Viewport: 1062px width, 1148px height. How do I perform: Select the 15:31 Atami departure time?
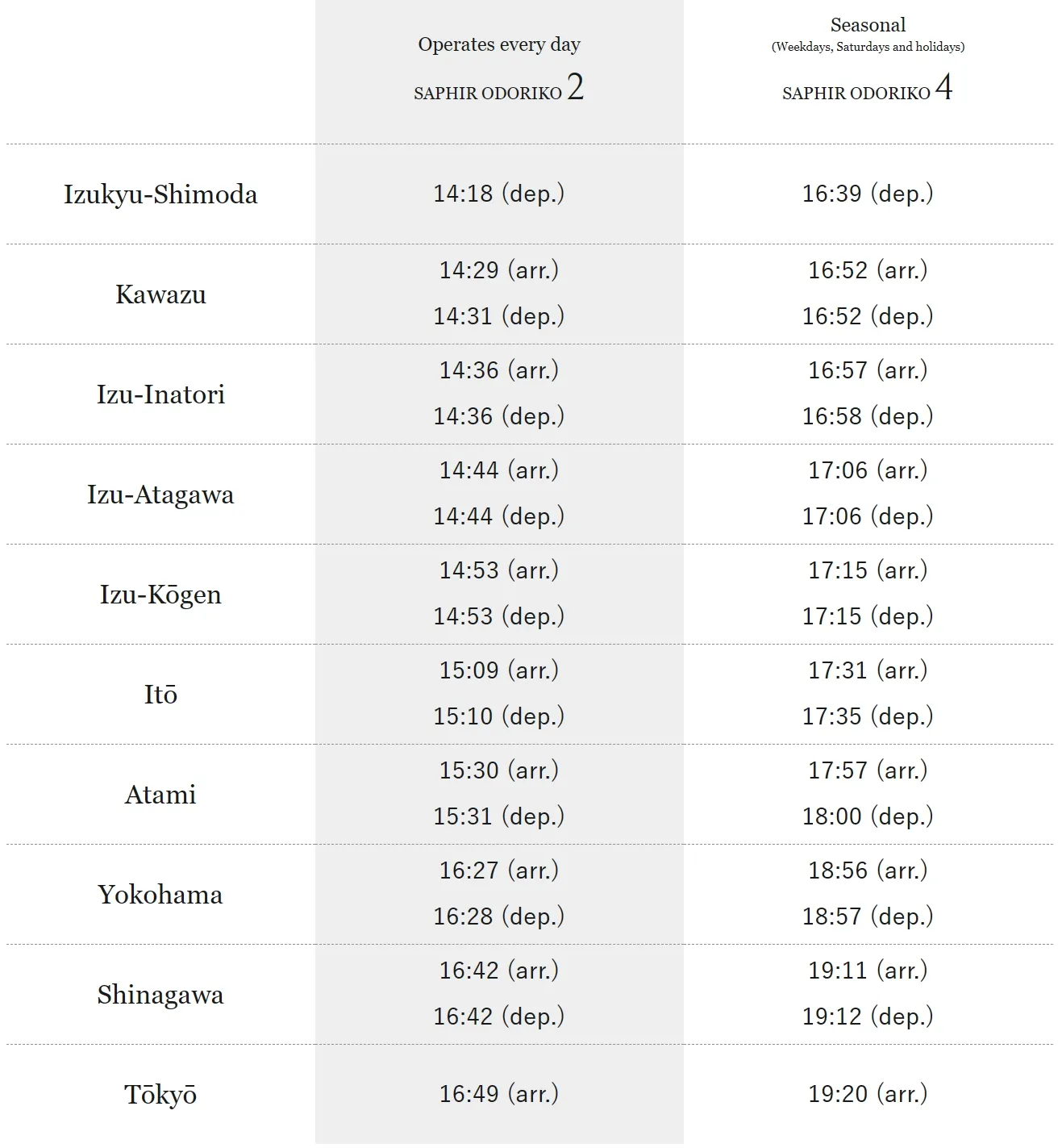(x=498, y=816)
